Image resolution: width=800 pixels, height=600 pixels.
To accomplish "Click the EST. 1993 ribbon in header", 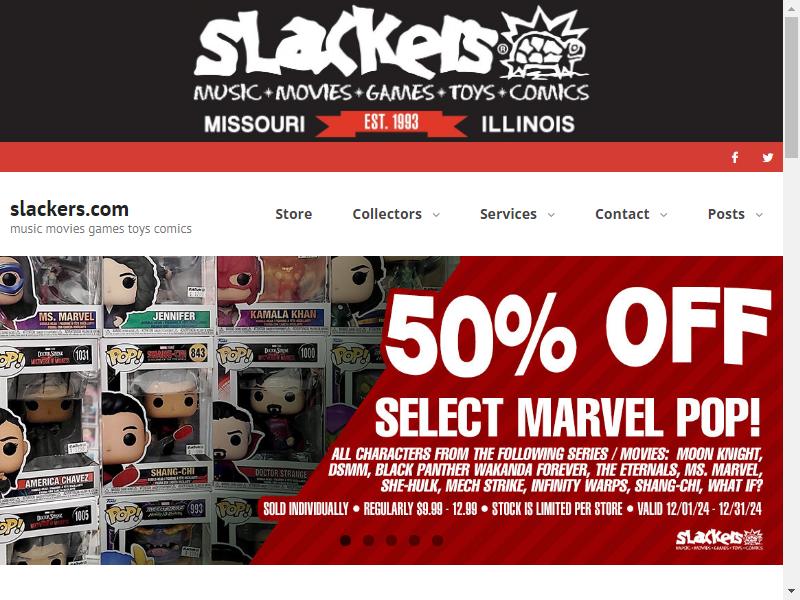I will click(391, 124).
